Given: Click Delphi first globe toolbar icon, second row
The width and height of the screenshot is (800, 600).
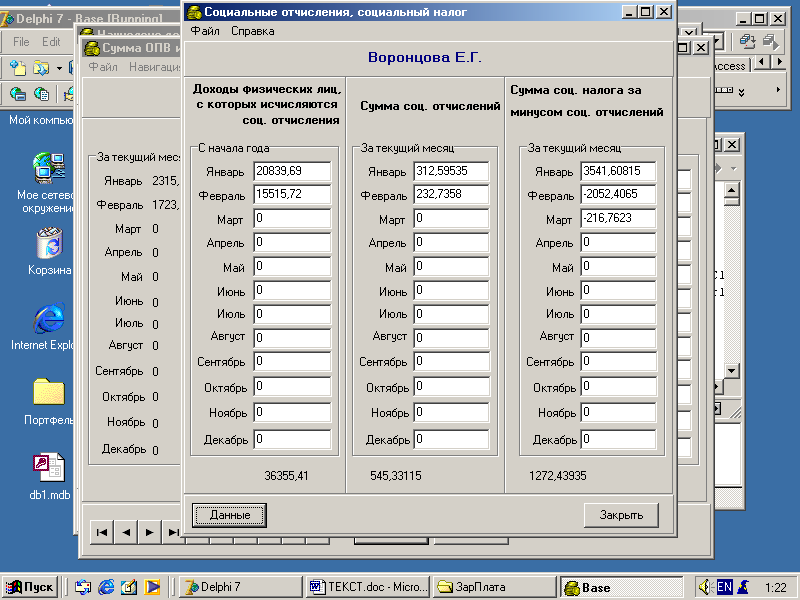Looking at the screenshot, I should [x=18, y=93].
